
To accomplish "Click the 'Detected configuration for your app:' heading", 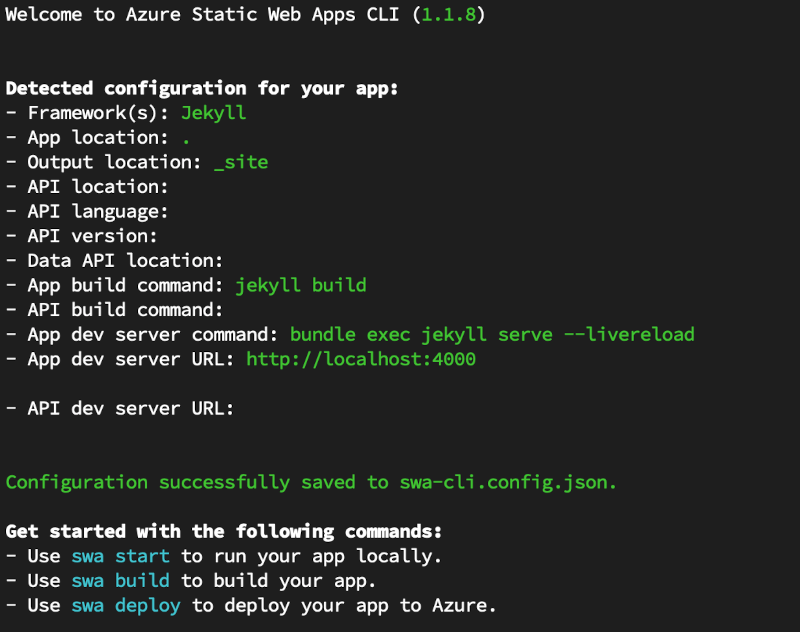I will click(x=202, y=89).
